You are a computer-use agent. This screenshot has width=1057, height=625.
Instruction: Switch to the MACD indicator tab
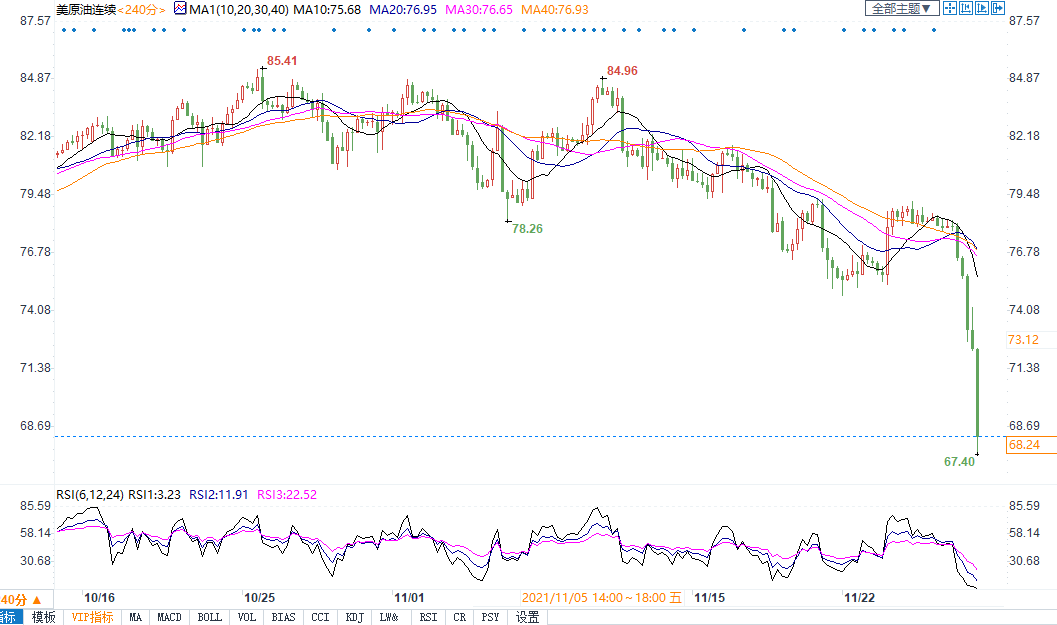click(x=169, y=617)
